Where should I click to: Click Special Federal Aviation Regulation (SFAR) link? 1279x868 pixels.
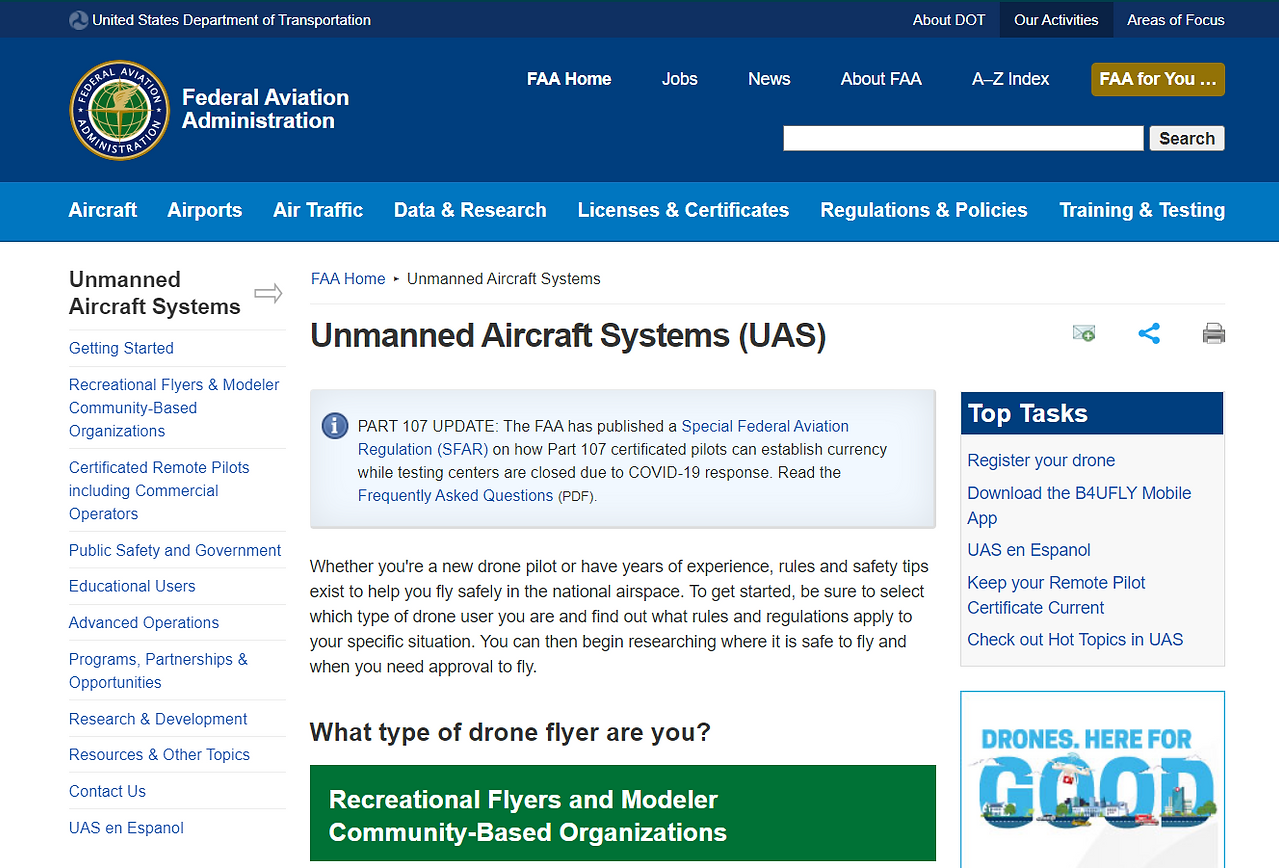tap(603, 438)
